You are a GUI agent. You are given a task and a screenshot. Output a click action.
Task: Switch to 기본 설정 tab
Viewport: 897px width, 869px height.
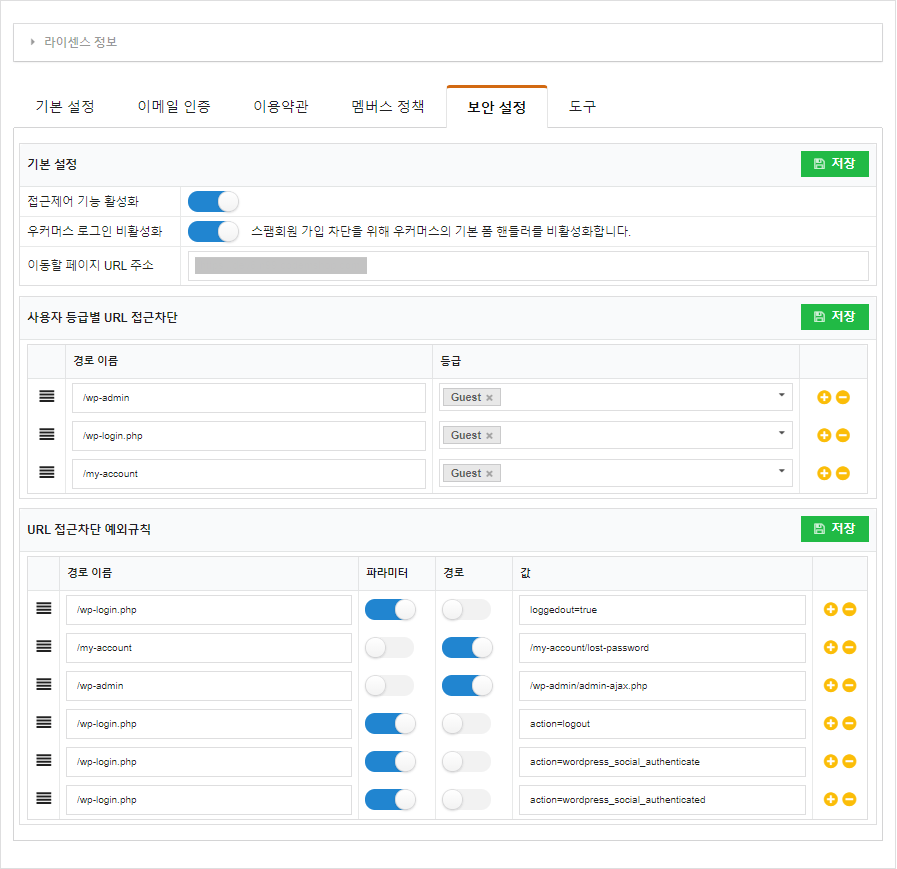point(65,106)
